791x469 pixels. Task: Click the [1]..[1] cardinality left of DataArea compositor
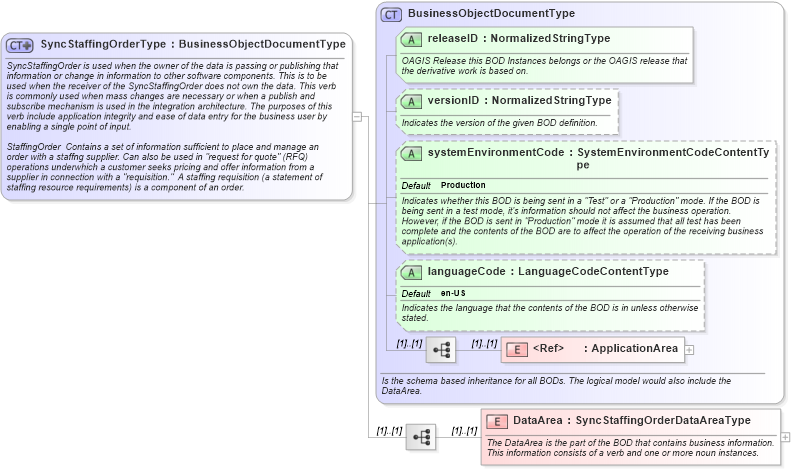point(389,431)
